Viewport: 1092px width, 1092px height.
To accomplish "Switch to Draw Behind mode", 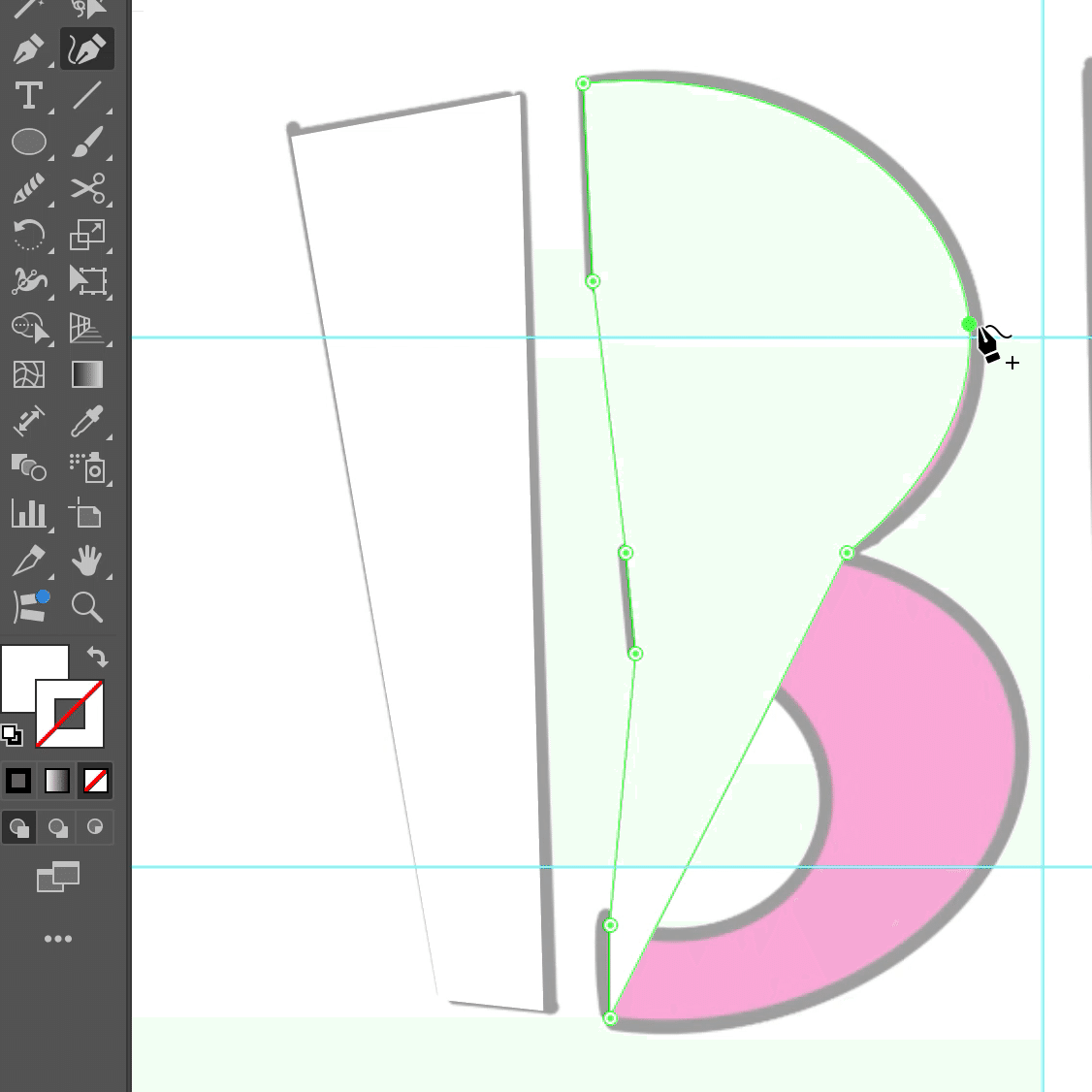I will pyautogui.click(x=57, y=827).
